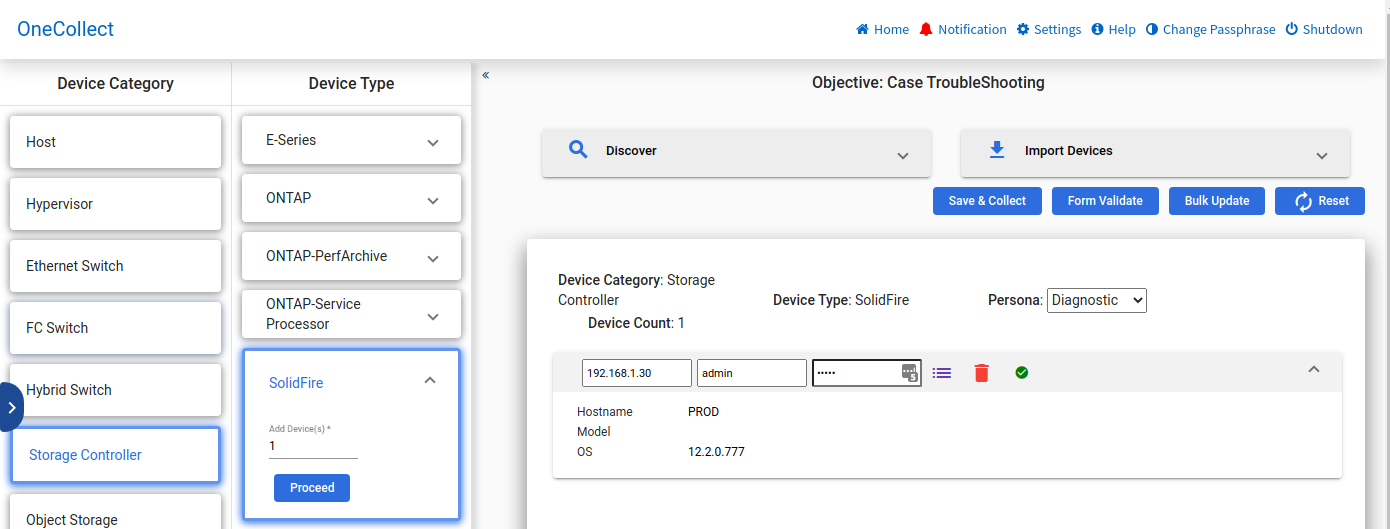1390x529 pixels.
Task: Select the Hypervisor device category
Action: [x=115, y=204]
